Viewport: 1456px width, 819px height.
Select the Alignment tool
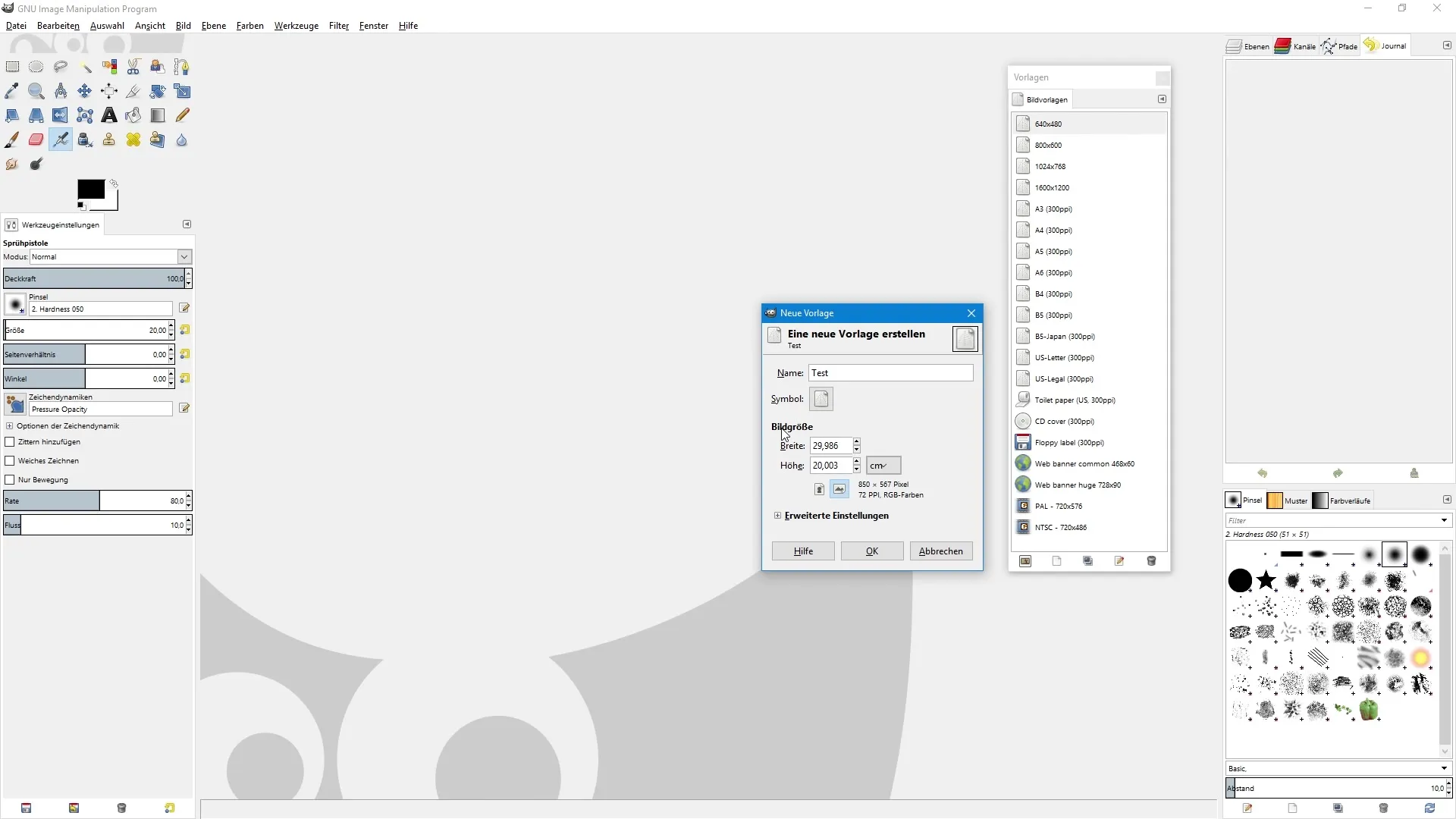(x=109, y=91)
